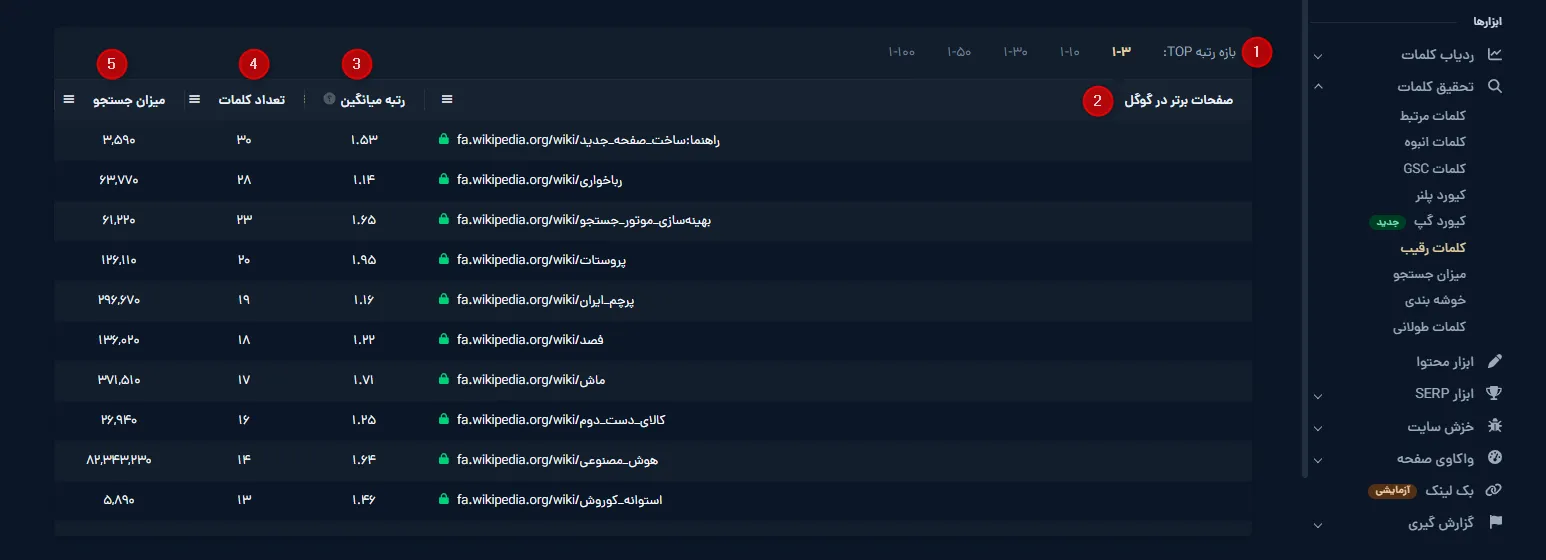This screenshot has width=1546, height=560.
Task: Sort by the میزان جستجو column header text
Action: click(129, 100)
